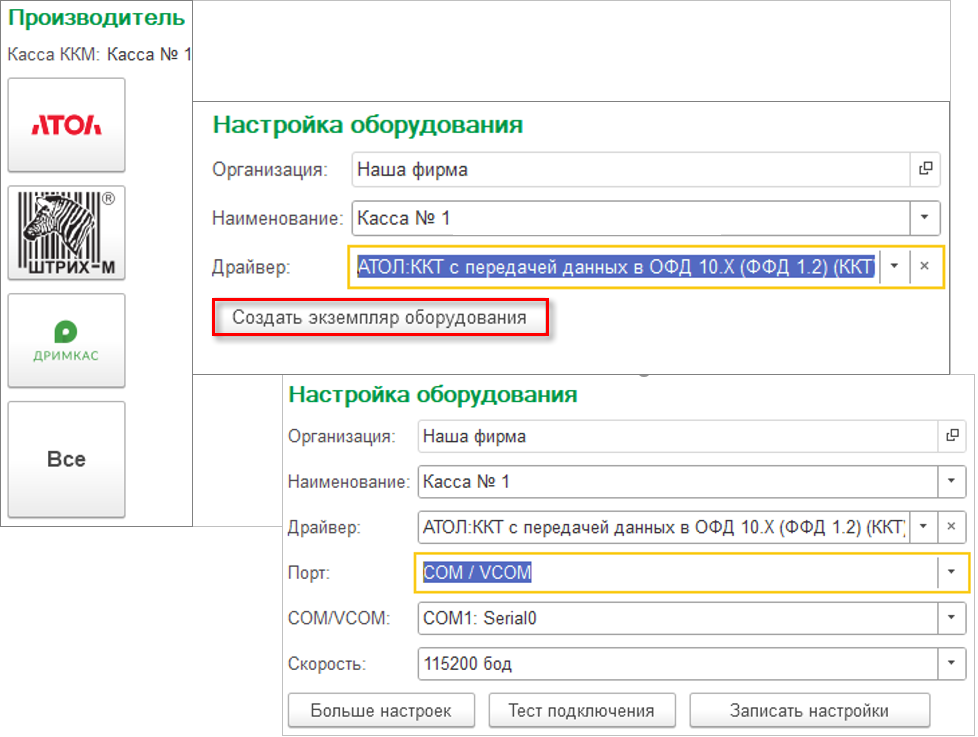Pick the Dreamkas manufacturer logo
The height and width of the screenshot is (737, 978).
click(66, 340)
